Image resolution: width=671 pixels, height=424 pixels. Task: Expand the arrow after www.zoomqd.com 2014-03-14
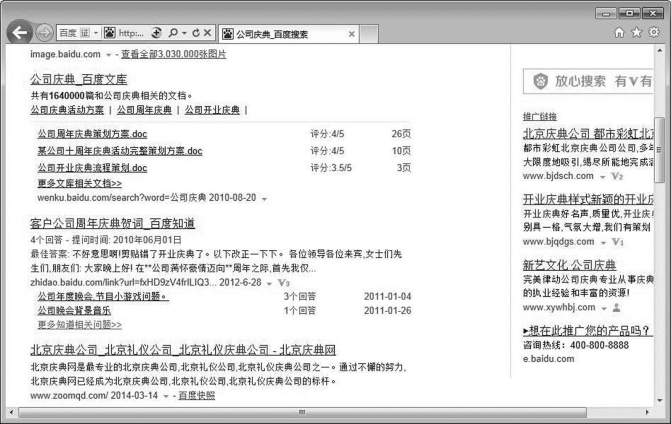coord(166,396)
